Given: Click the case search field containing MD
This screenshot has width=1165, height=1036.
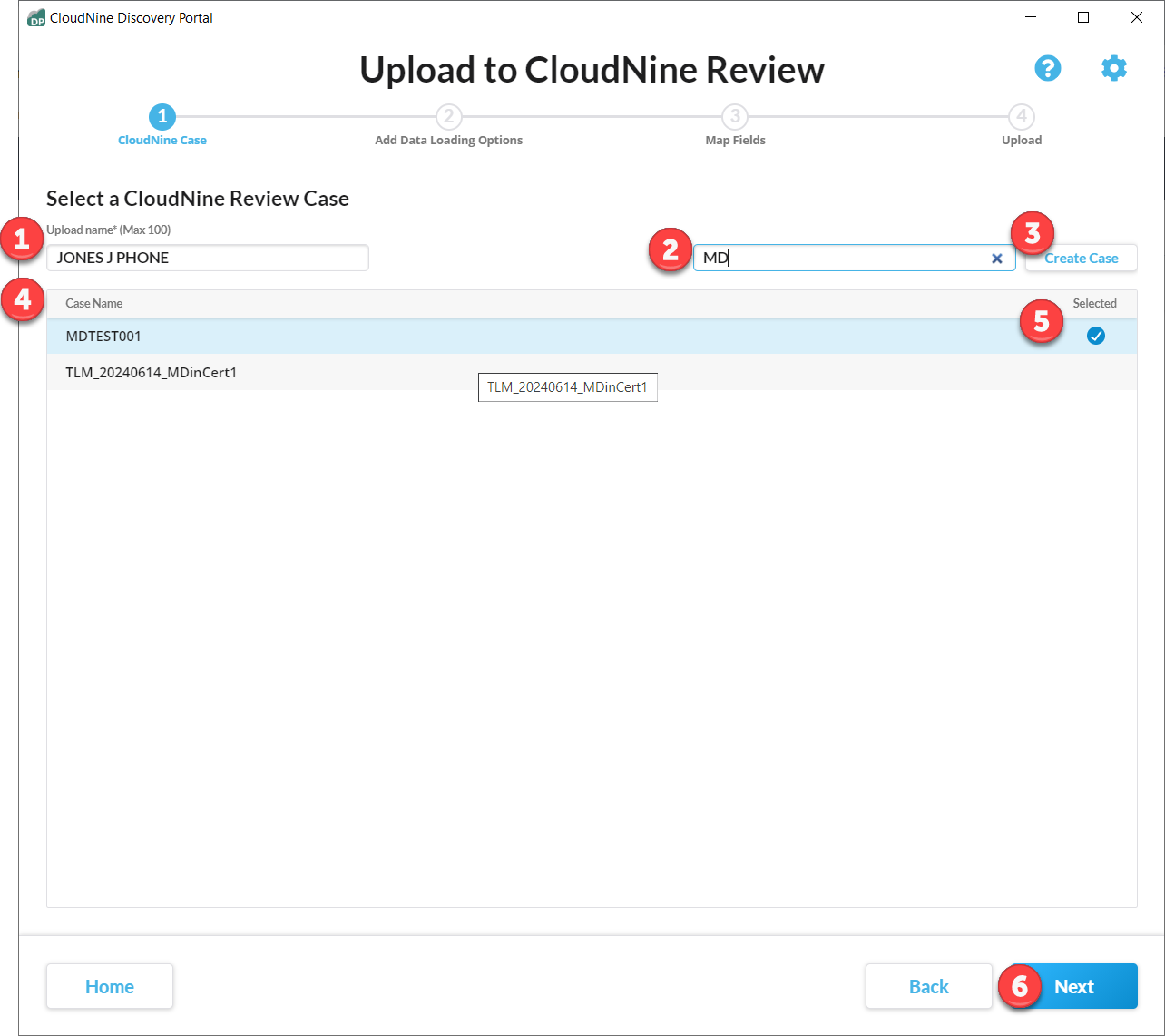Looking at the screenshot, I should pyautogui.click(x=855, y=258).
